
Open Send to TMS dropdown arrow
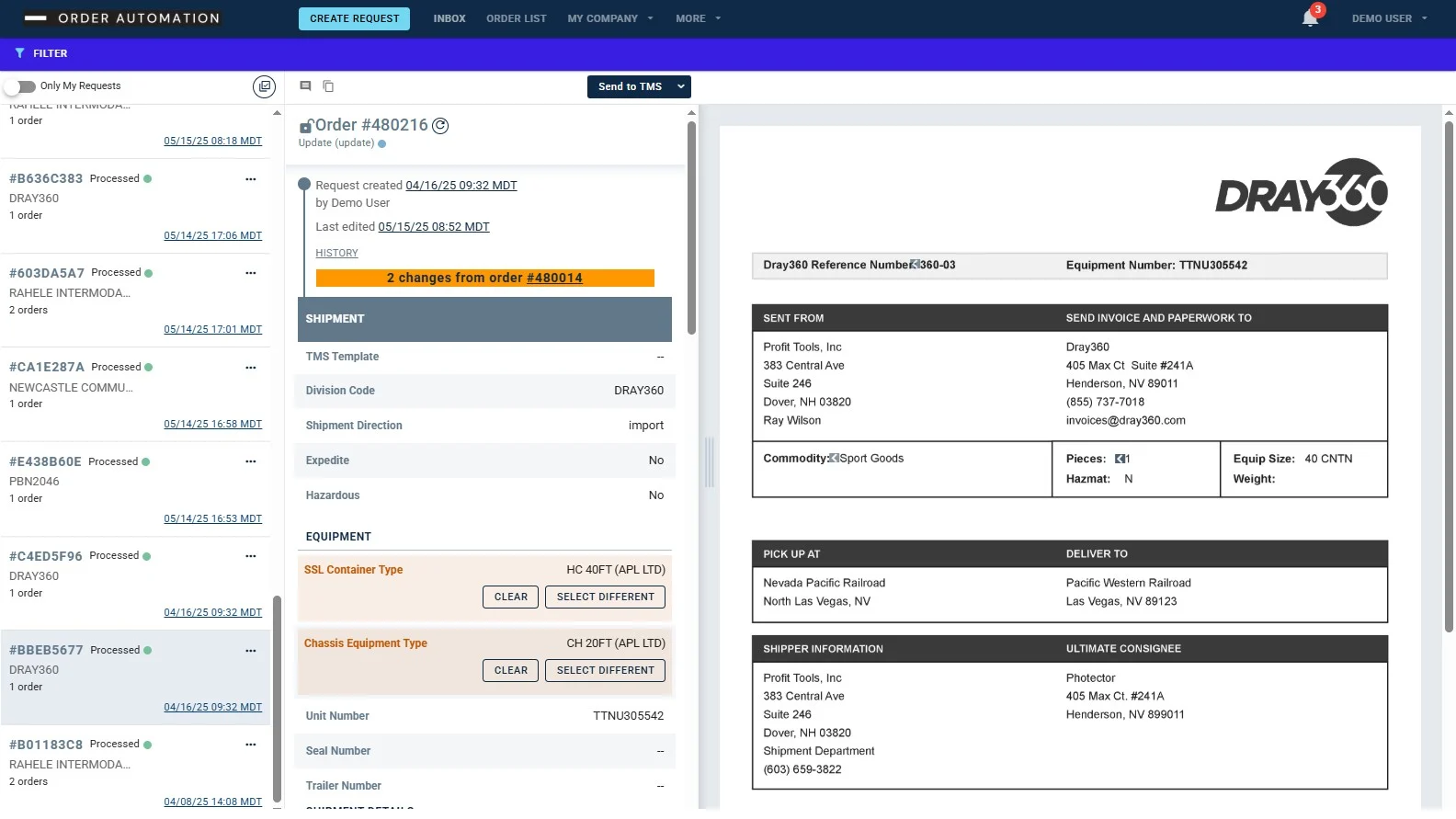681,86
